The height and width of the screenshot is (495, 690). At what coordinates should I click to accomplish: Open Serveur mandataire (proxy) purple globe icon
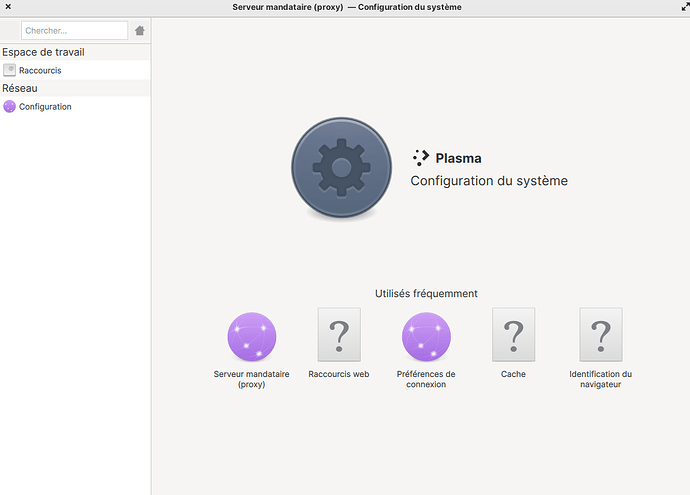click(x=252, y=337)
